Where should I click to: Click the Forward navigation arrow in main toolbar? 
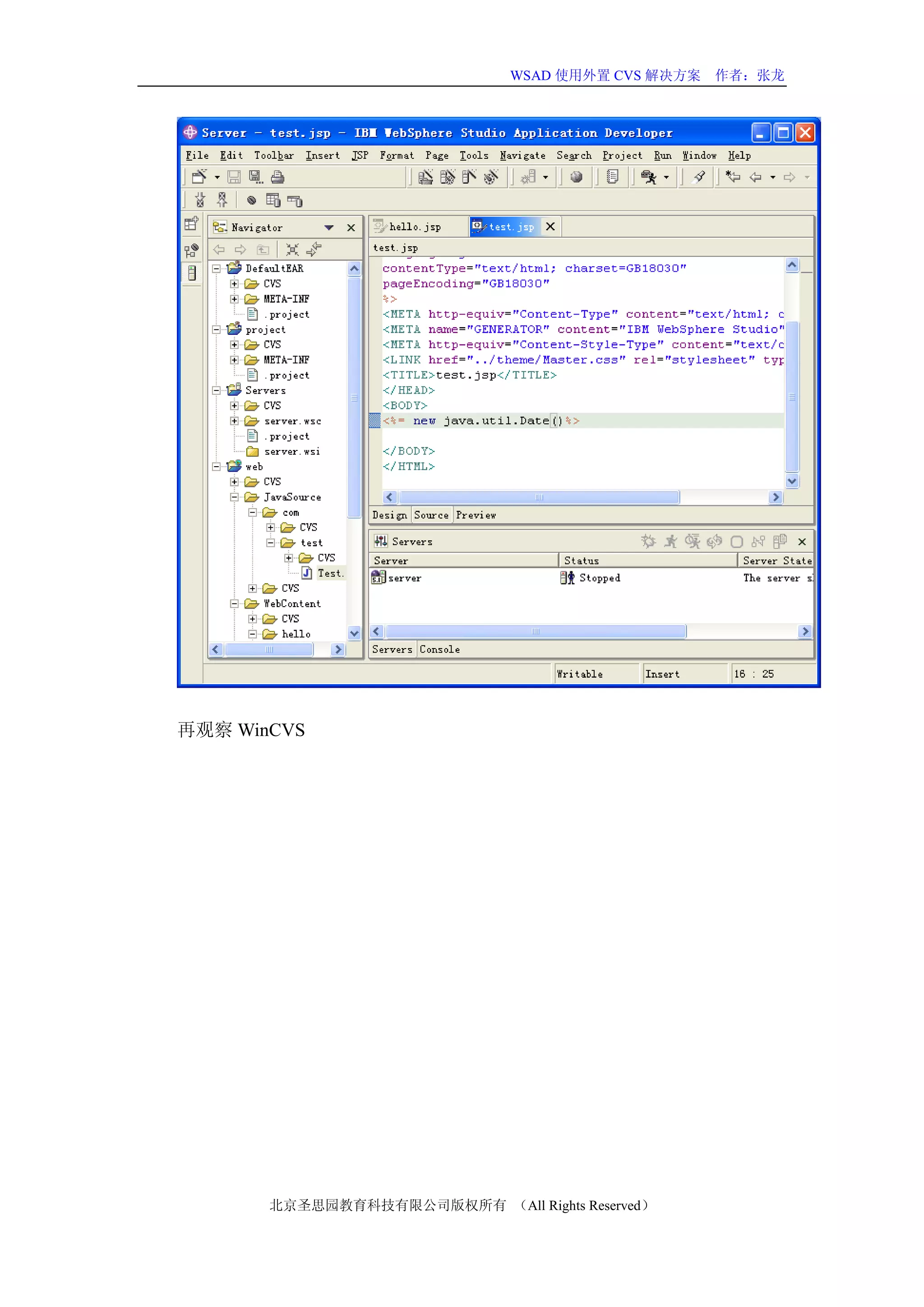(789, 177)
